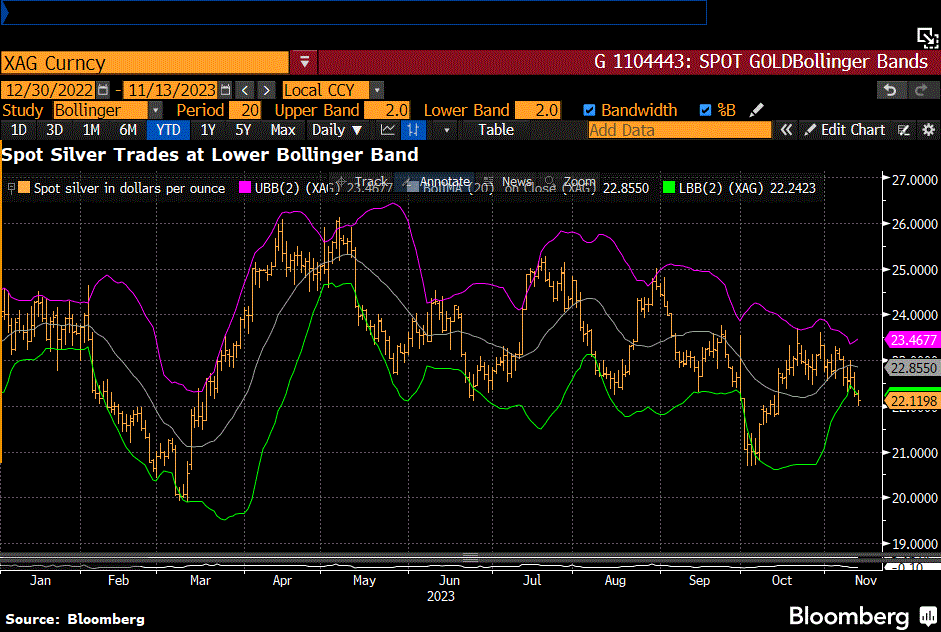Click the pencil icon beside %B

pos(757,110)
